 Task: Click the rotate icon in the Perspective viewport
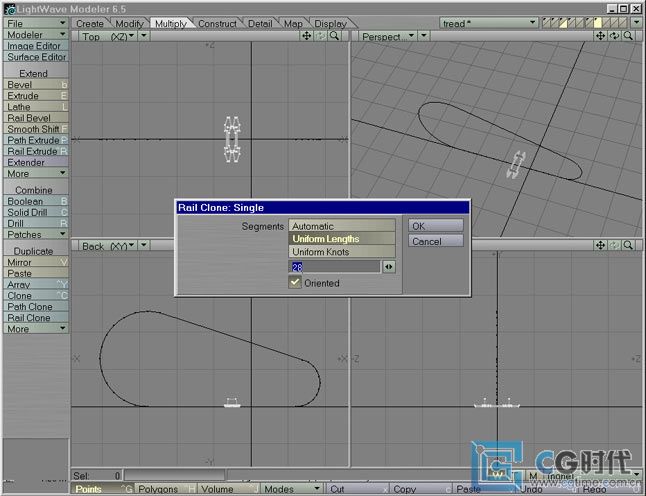point(614,36)
